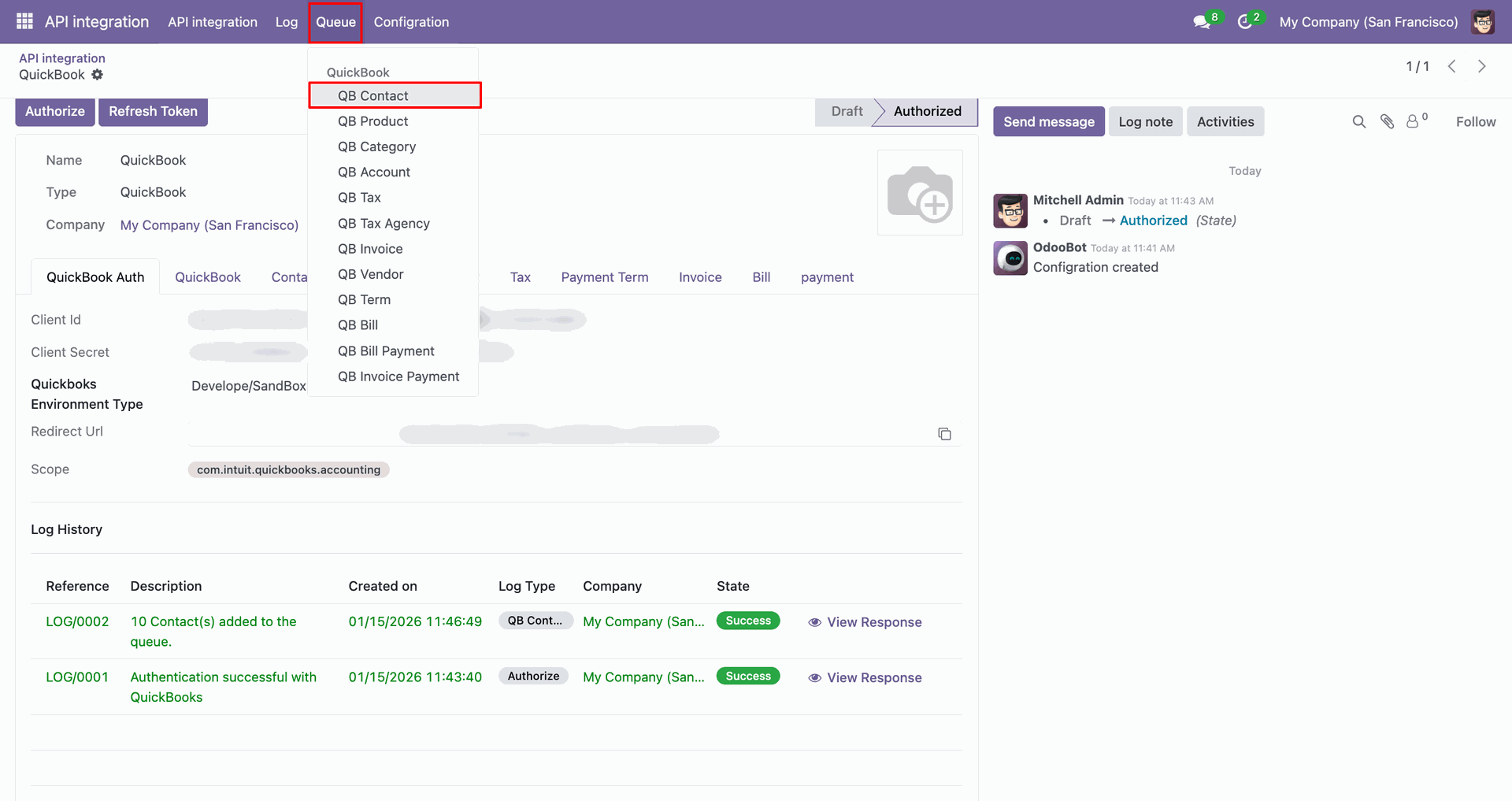Select QB Contact from the Queue dropdown
Screen dimensions: 1512x801
tap(395, 95)
